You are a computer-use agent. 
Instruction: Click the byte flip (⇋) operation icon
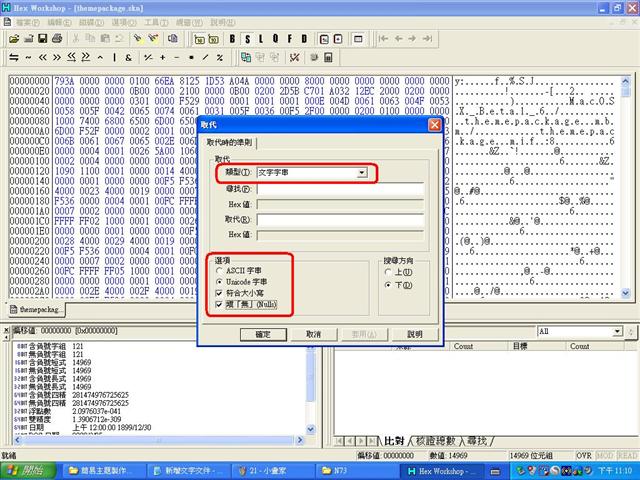coord(14,58)
